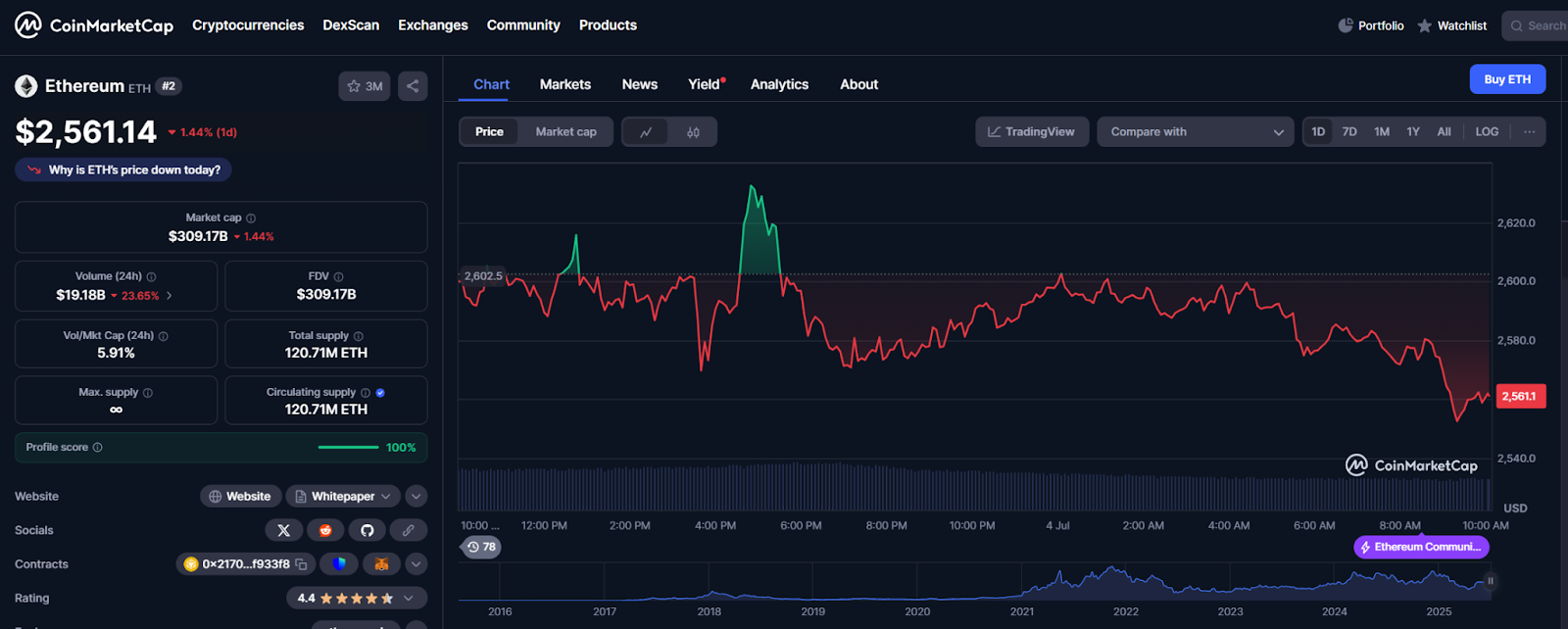Open the Cryptocurrencies menu
The image size is (1568, 629).
tap(248, 25)
